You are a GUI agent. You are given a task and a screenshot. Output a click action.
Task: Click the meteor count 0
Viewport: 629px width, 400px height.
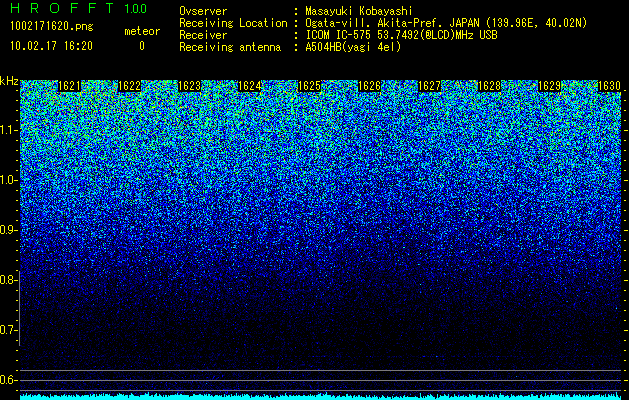142,46
